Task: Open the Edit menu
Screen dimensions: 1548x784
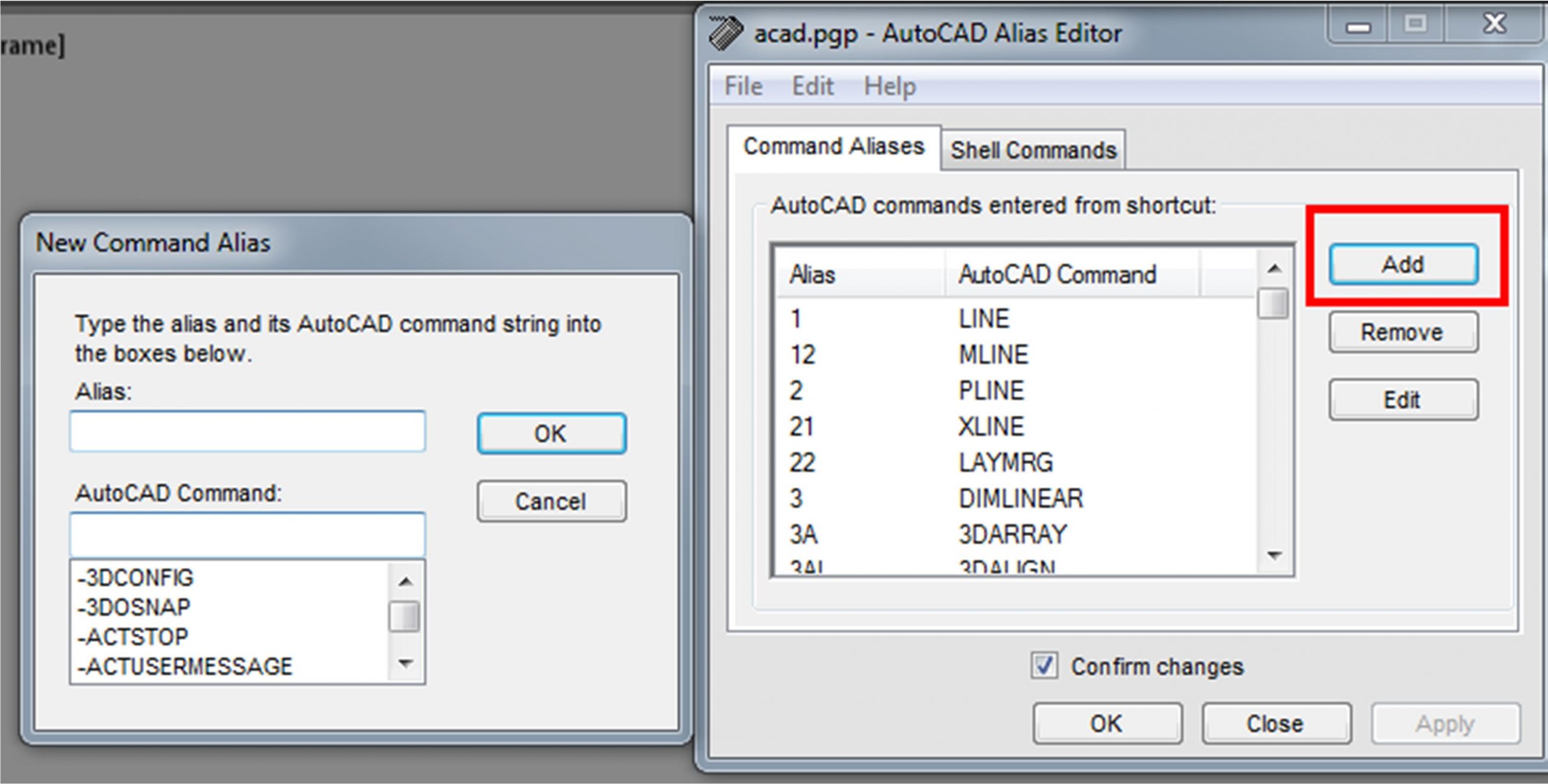Action: click(813, 86)
